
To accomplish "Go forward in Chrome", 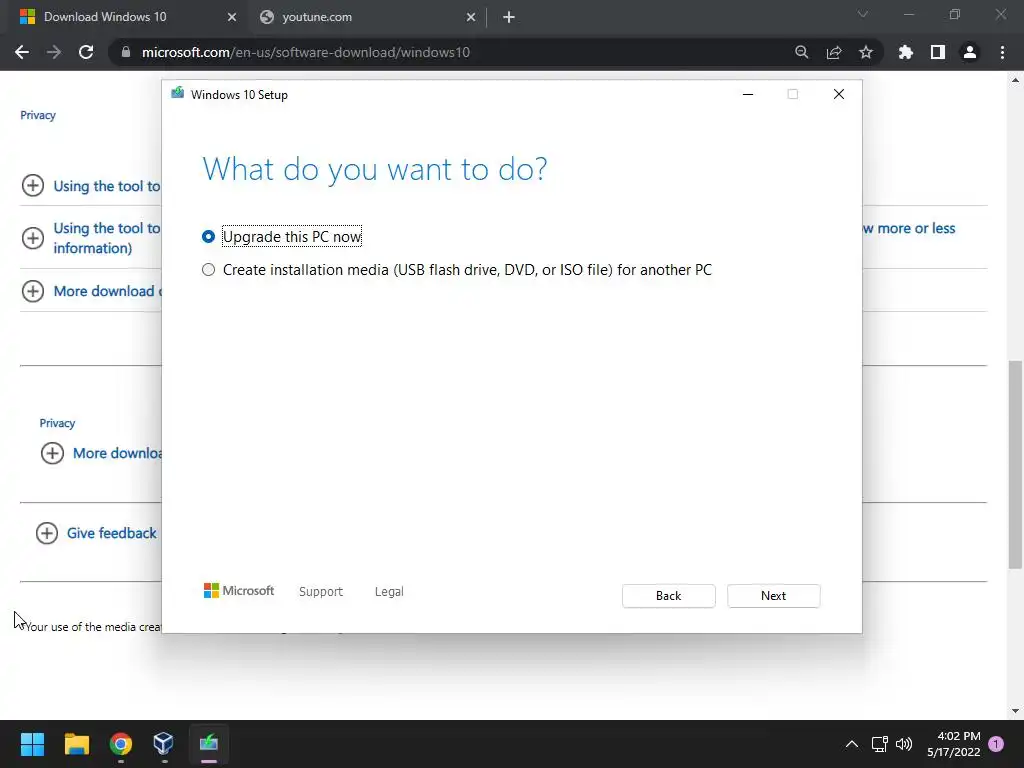I will click(54, 52).
